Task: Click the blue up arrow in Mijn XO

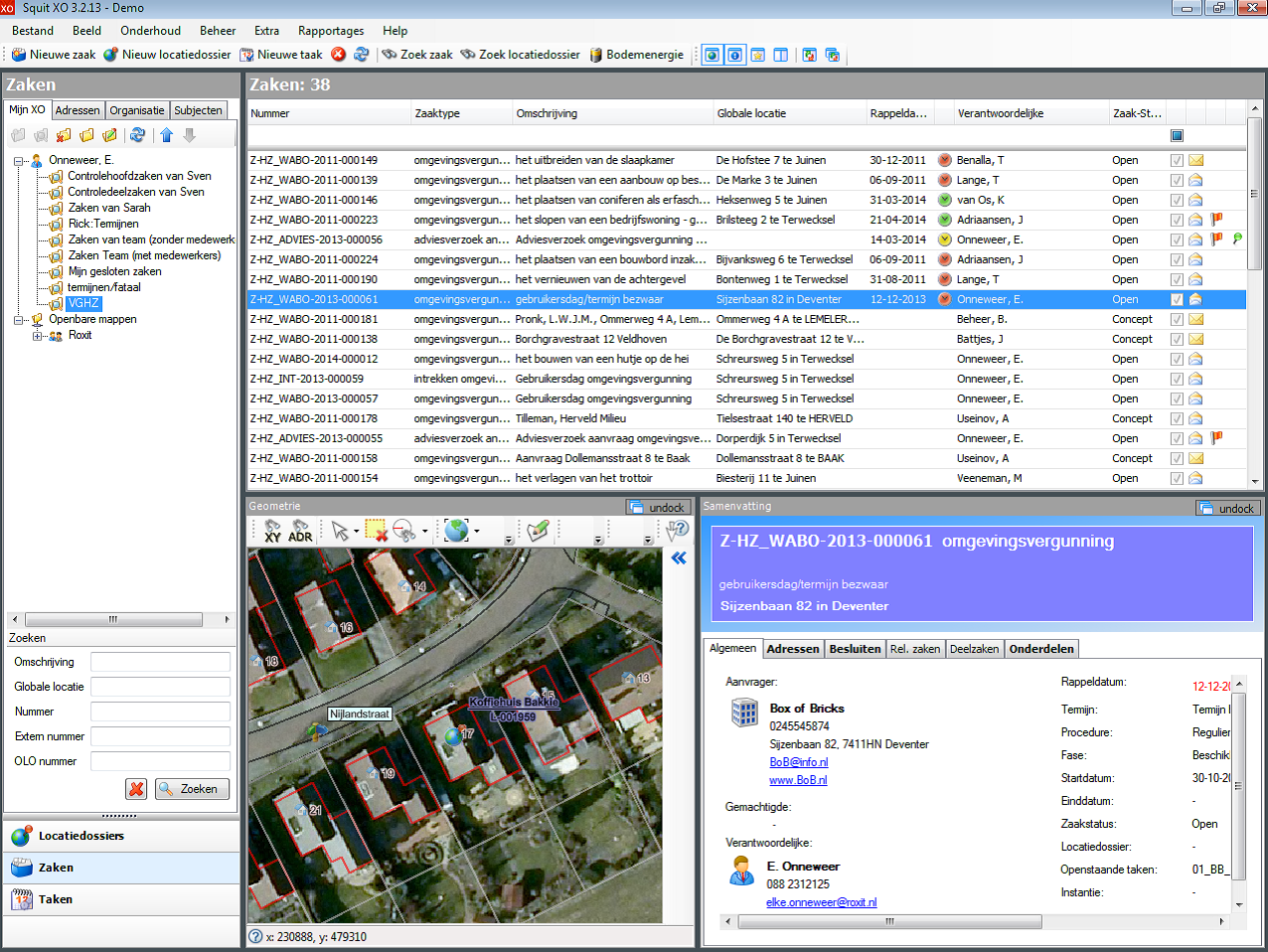Action: tap(166, 135)
